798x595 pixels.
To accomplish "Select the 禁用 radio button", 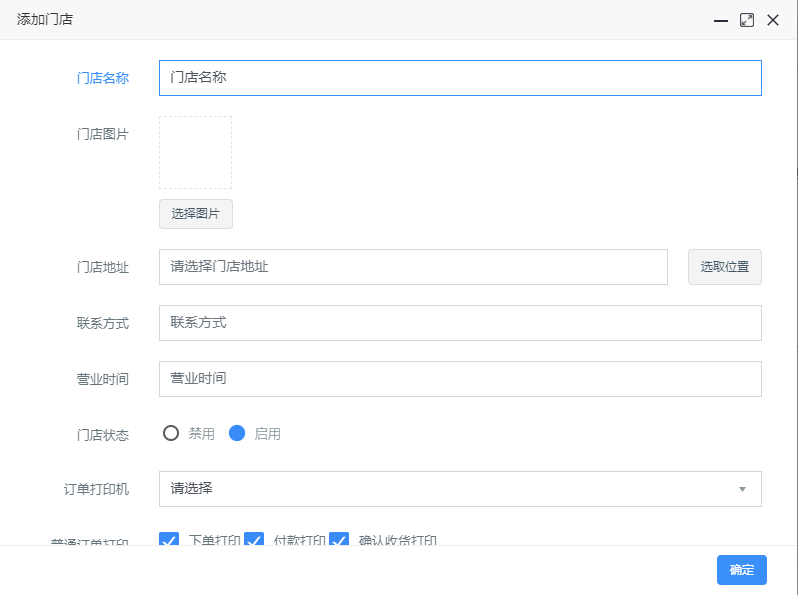I will [x=171, y=433].
